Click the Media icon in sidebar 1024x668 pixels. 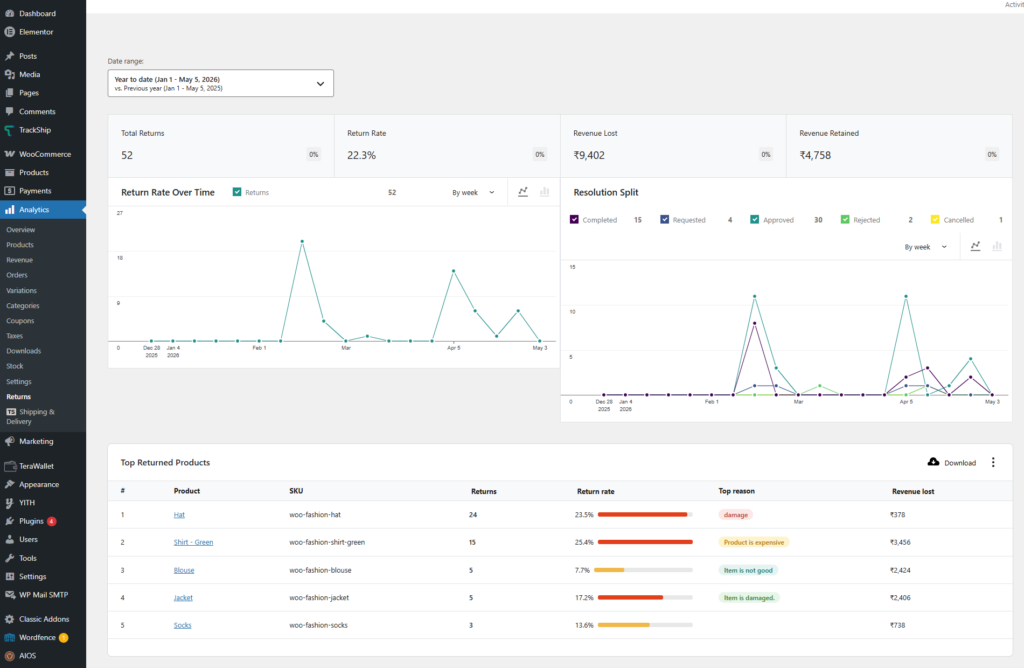click(x=10, y=74)
